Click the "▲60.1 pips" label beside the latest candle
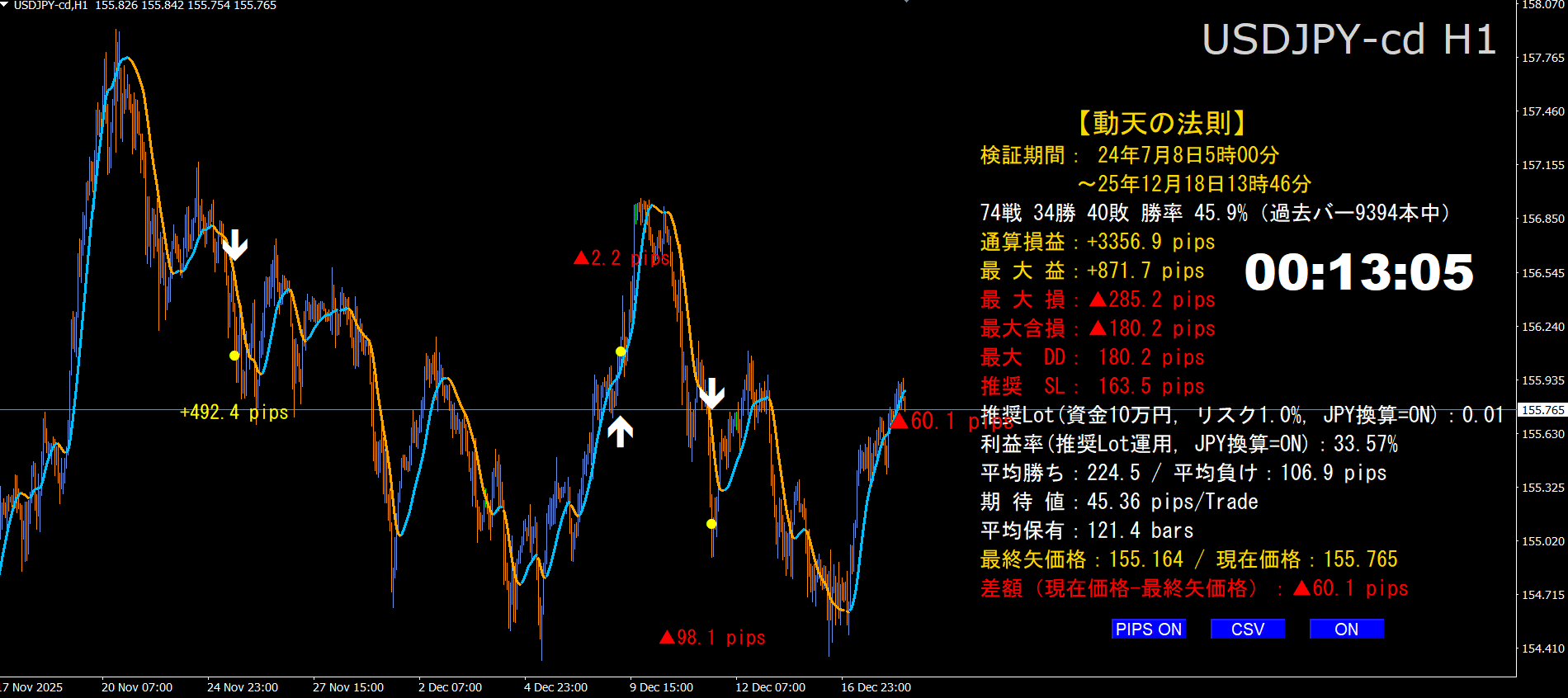 952,421
